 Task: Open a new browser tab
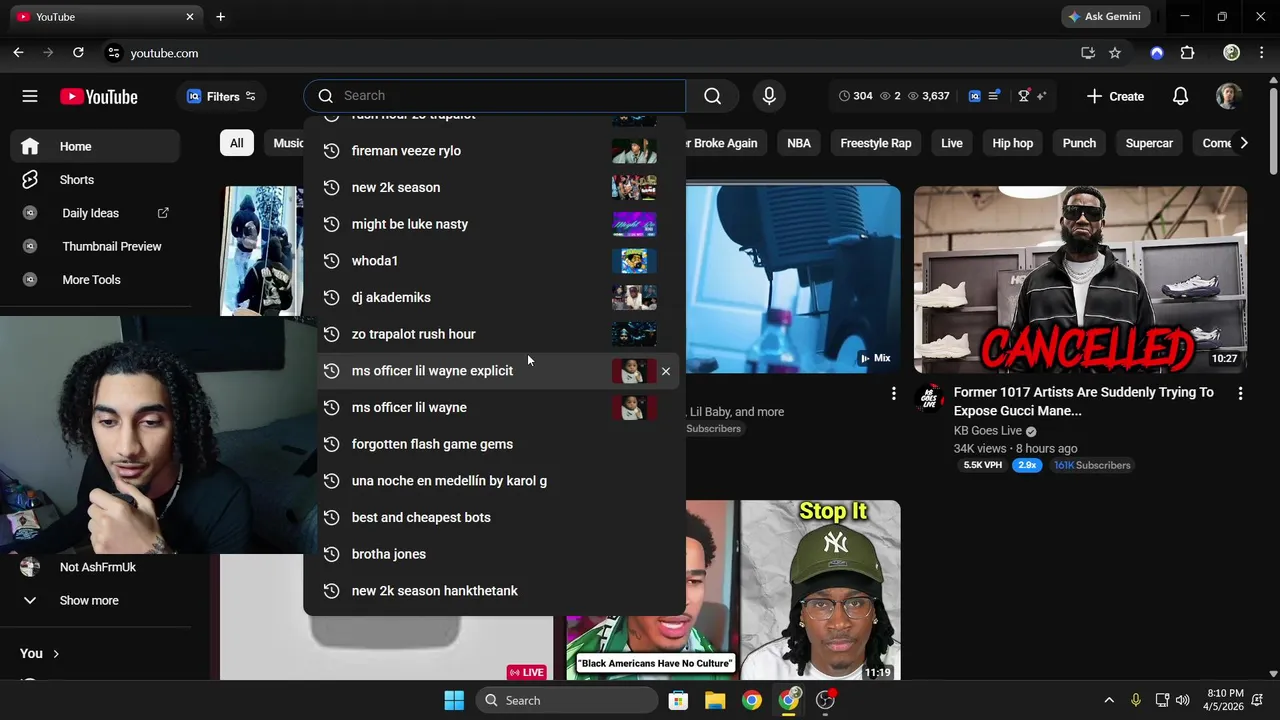[220, 17]
